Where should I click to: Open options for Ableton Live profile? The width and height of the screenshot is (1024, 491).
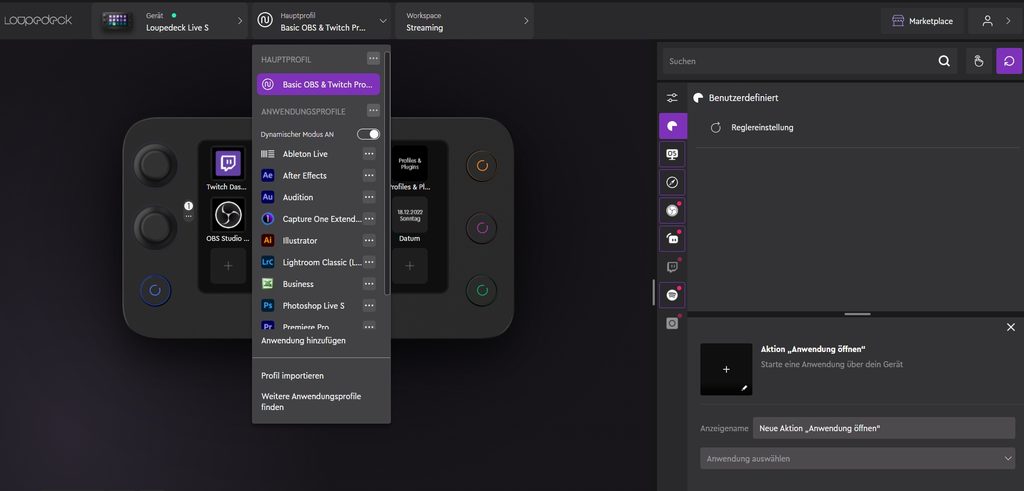(369, 154)
